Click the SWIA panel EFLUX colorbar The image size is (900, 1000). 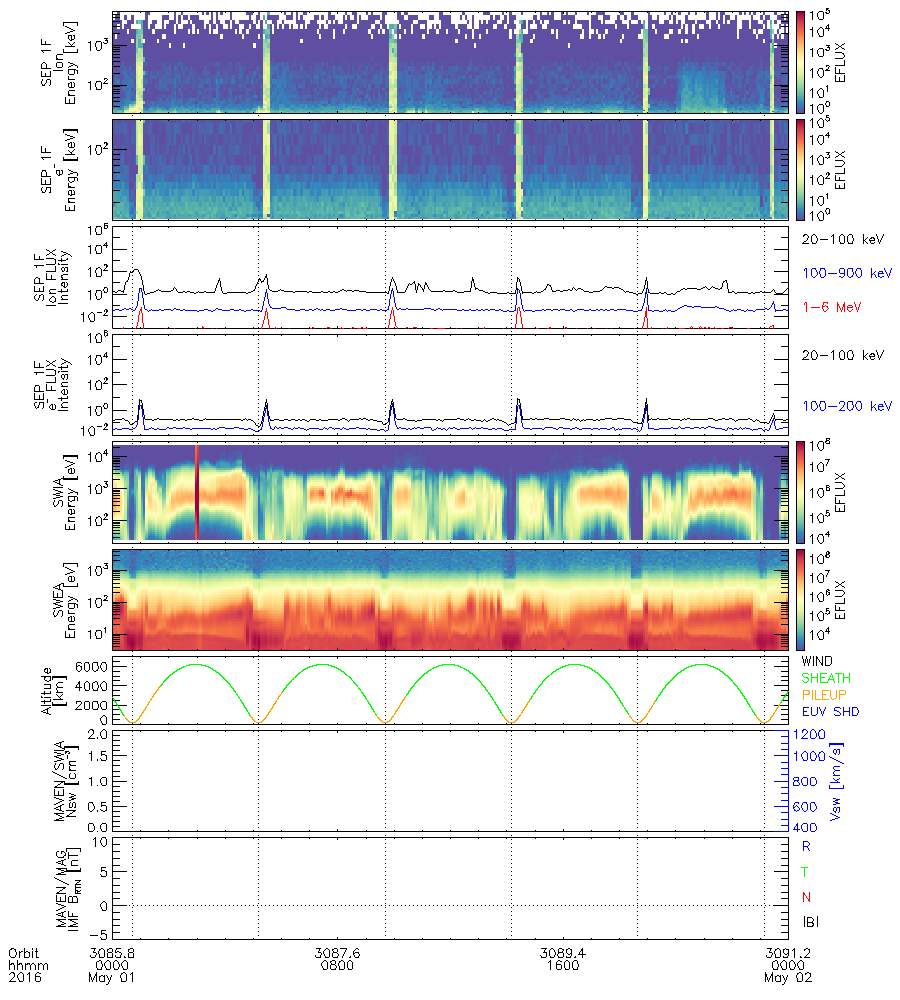click(x=800, y=491)
